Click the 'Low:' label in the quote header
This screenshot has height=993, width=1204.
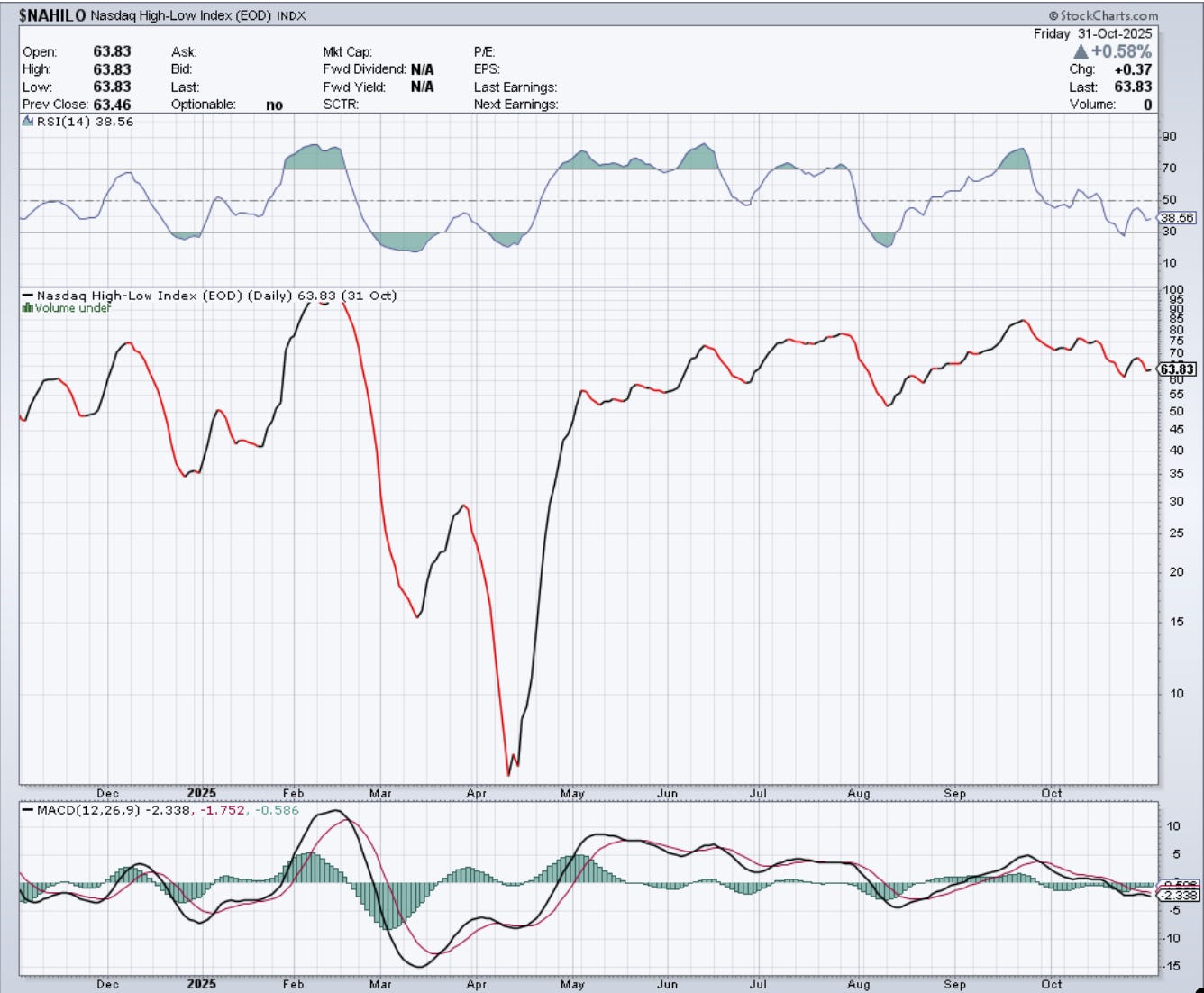(x=37, y=87)
